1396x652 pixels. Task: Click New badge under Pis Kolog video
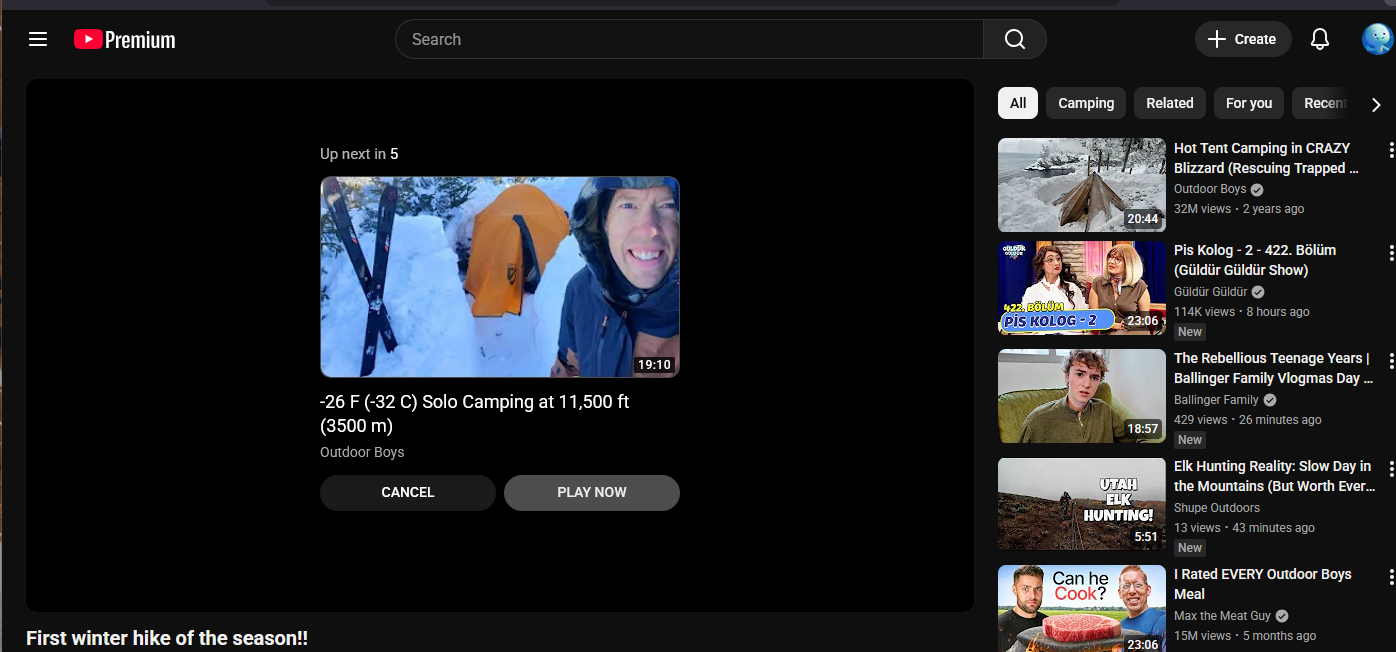point(1190,332)
